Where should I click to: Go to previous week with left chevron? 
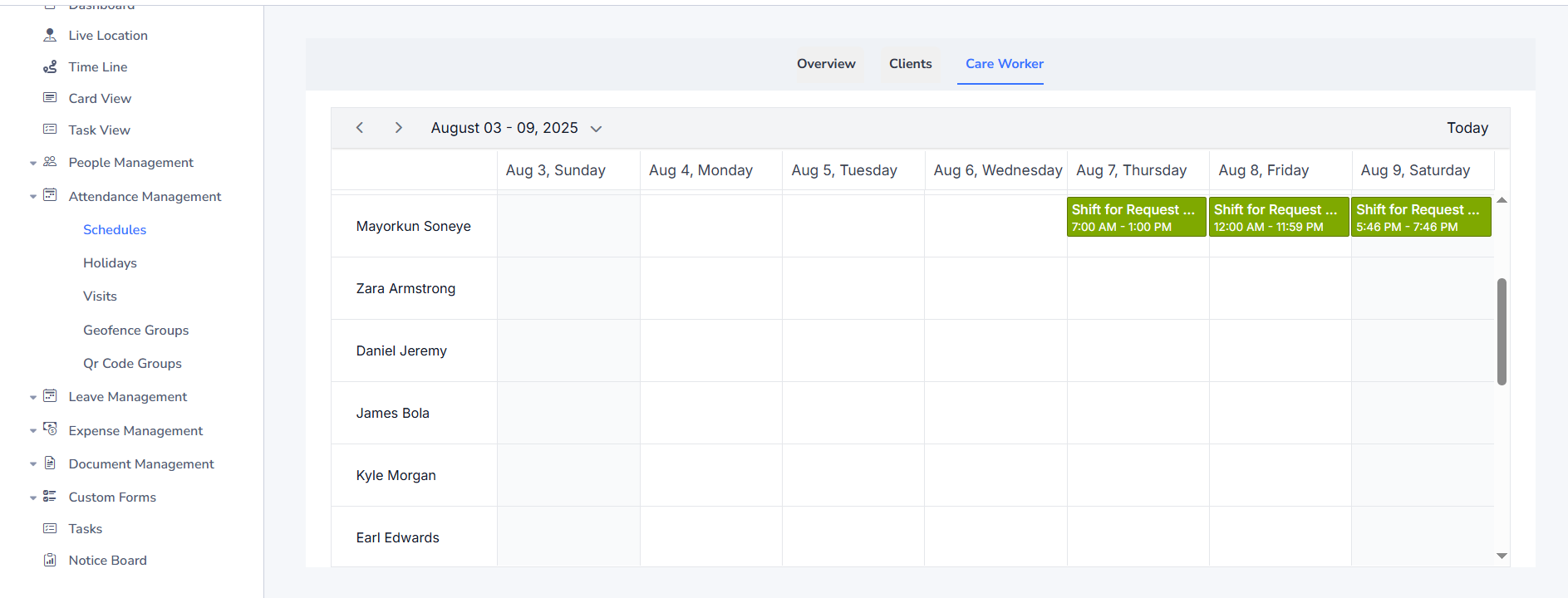(360, 128)
